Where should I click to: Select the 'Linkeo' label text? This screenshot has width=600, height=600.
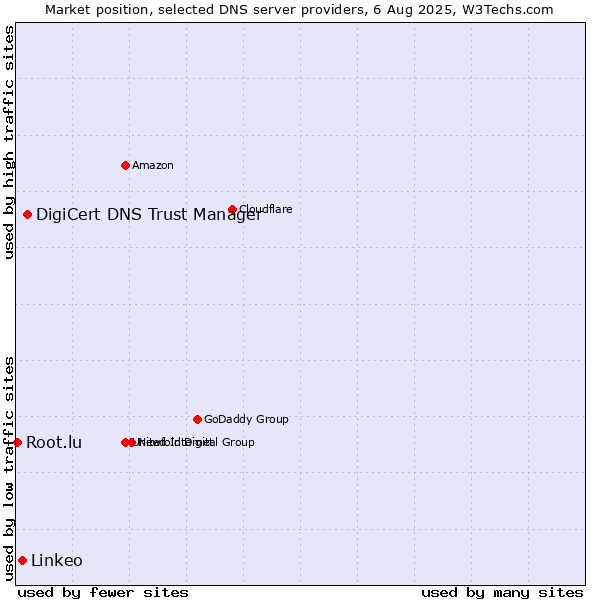tap(57, 561)
